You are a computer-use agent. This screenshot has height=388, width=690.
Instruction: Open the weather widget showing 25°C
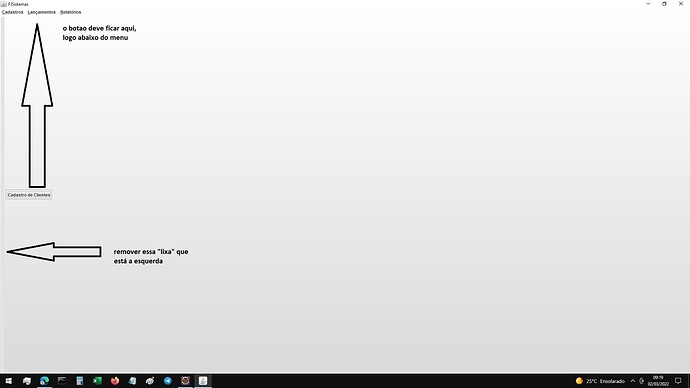(x=600, y=381)
